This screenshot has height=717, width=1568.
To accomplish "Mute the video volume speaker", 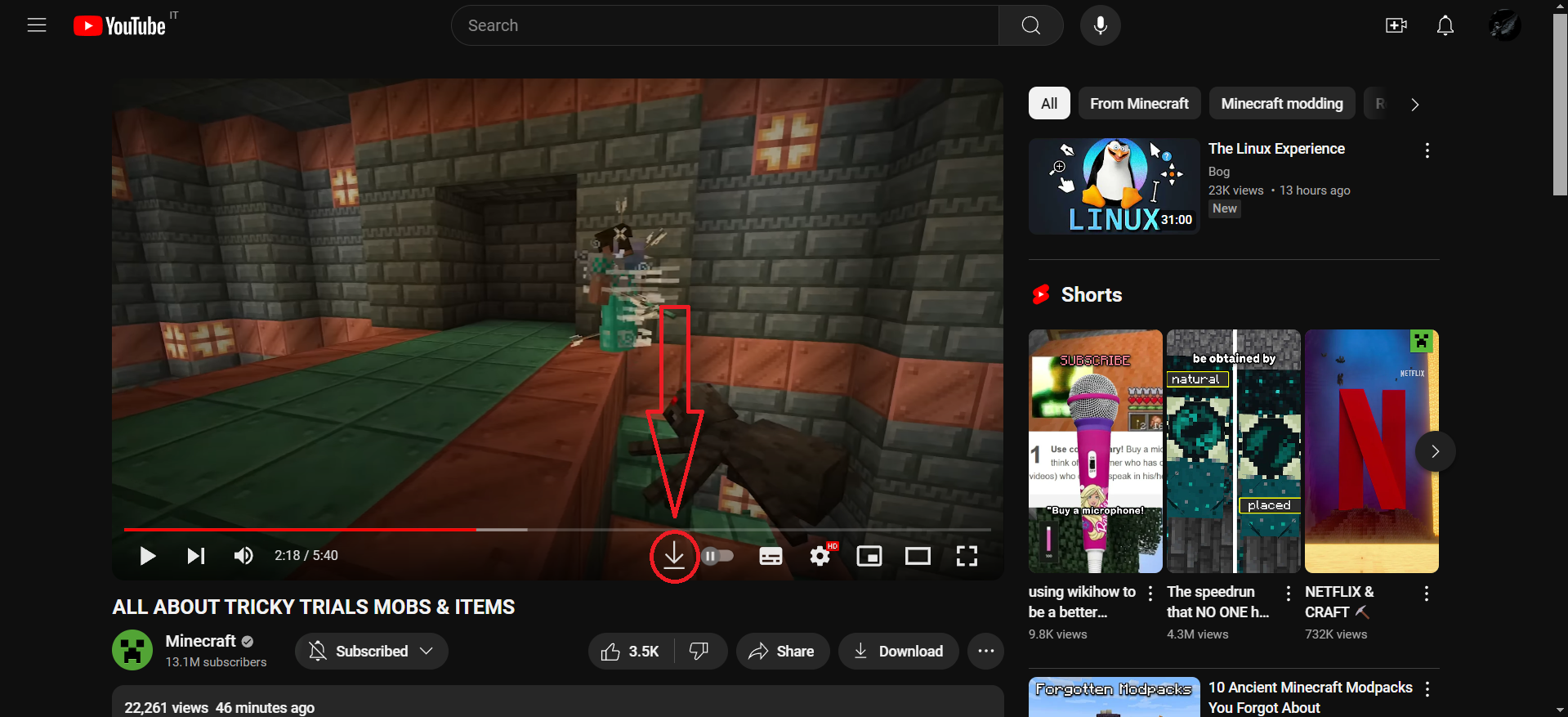I will (x=243, y=556).
